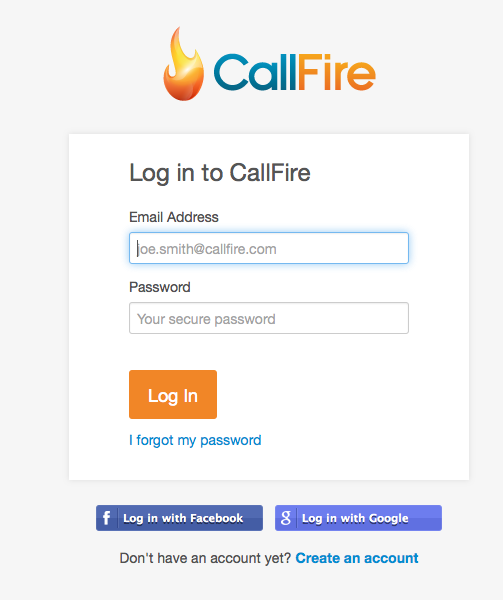
Task: Choose "Log in with Google" button label
Action: click(x=355, y=518)
